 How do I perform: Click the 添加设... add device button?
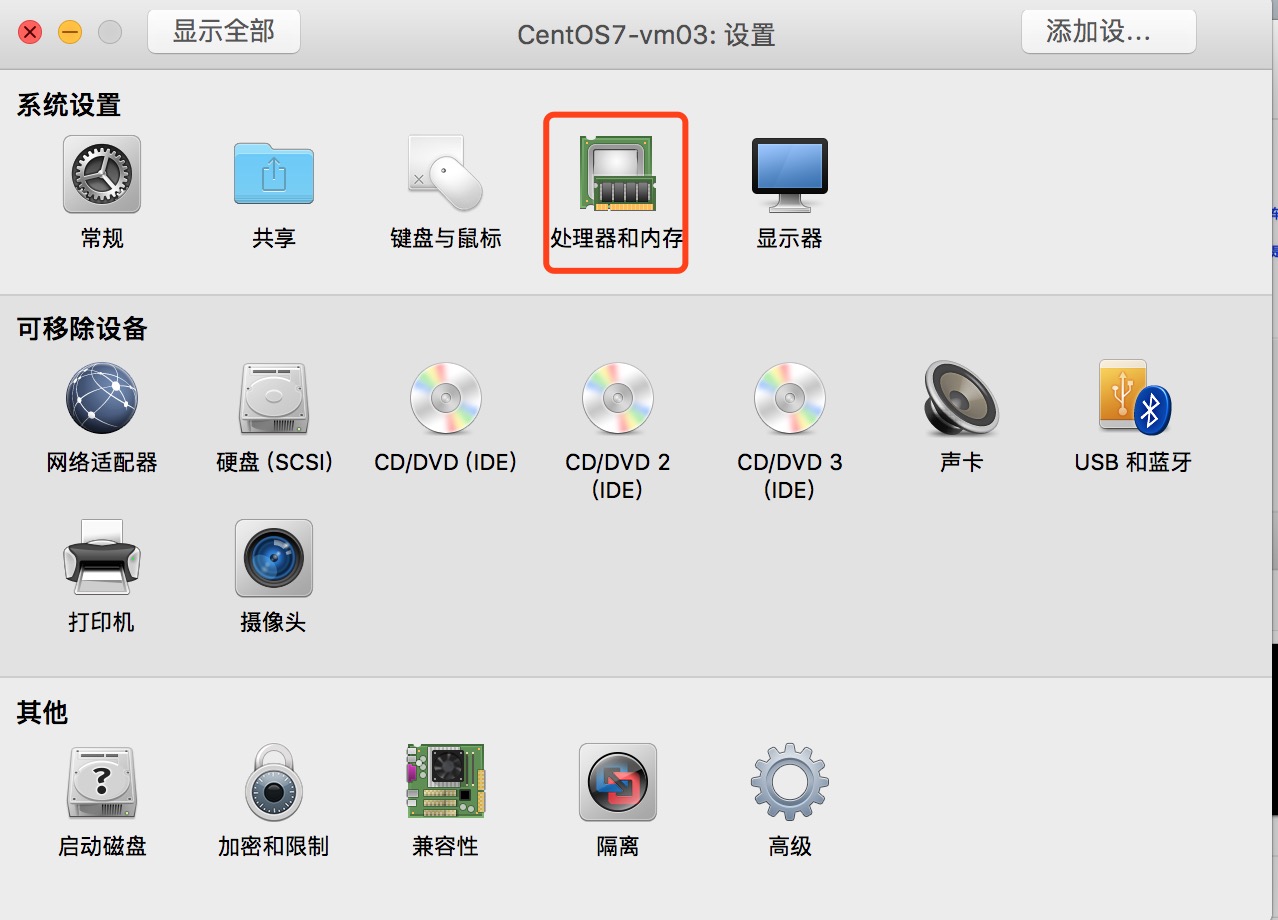pyautogui.click(x=1108, y=31)
